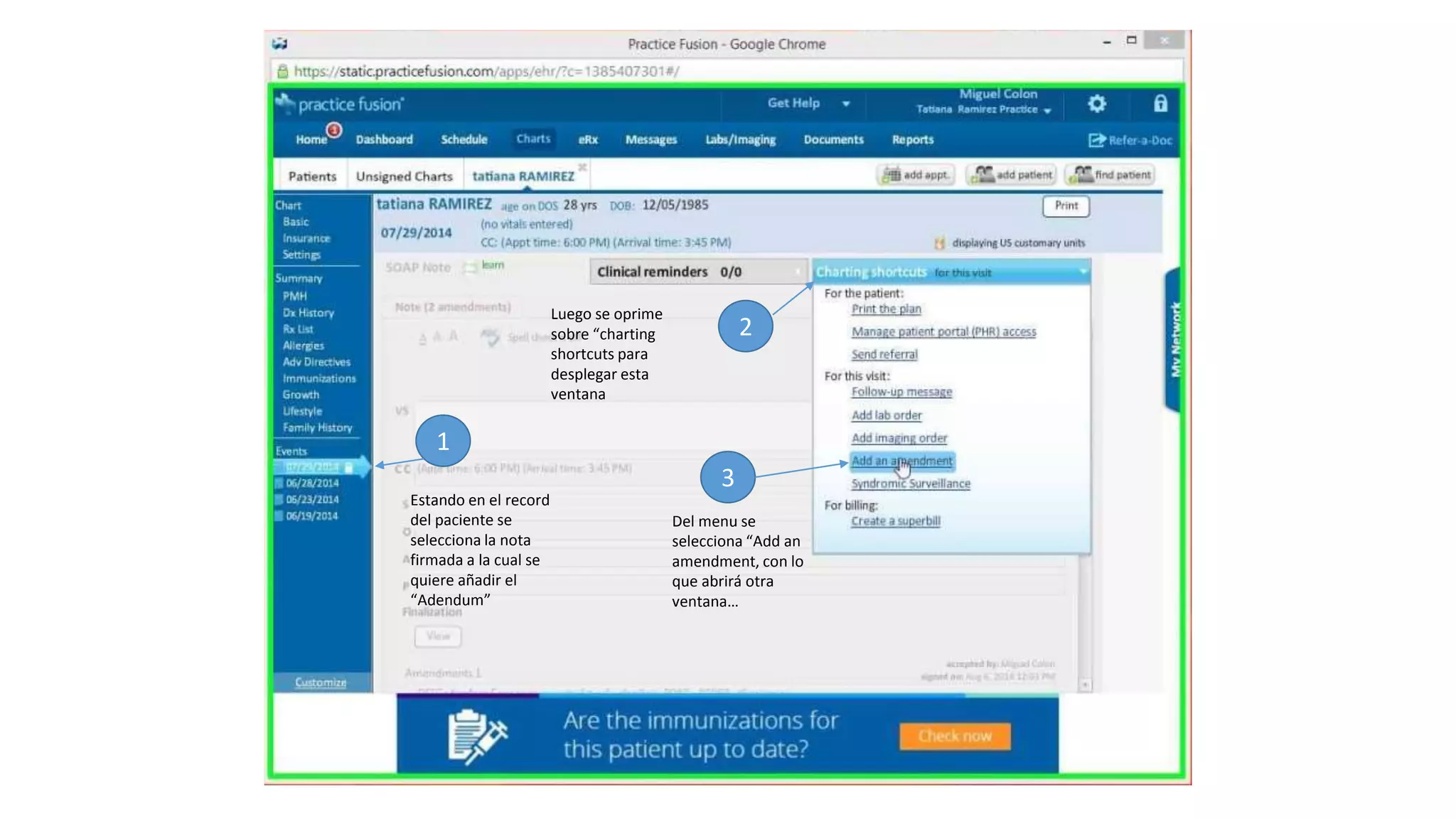This screenshot has height=819, width=1456.
Task: Open the Schedule menu item
Action: pyautogui.click(x=464, y=139)
